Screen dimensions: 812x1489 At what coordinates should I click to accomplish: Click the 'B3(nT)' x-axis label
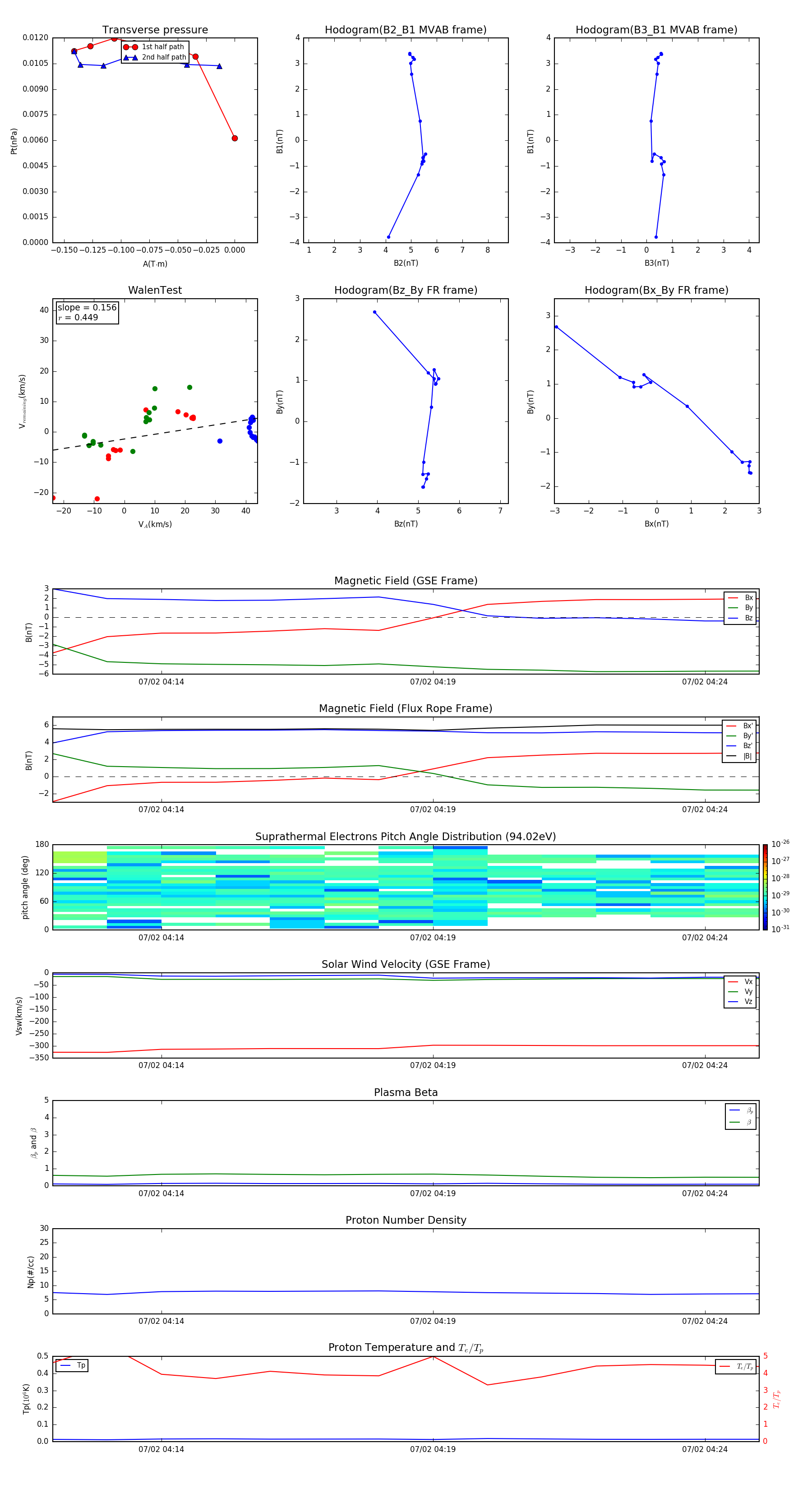point(656,263)
